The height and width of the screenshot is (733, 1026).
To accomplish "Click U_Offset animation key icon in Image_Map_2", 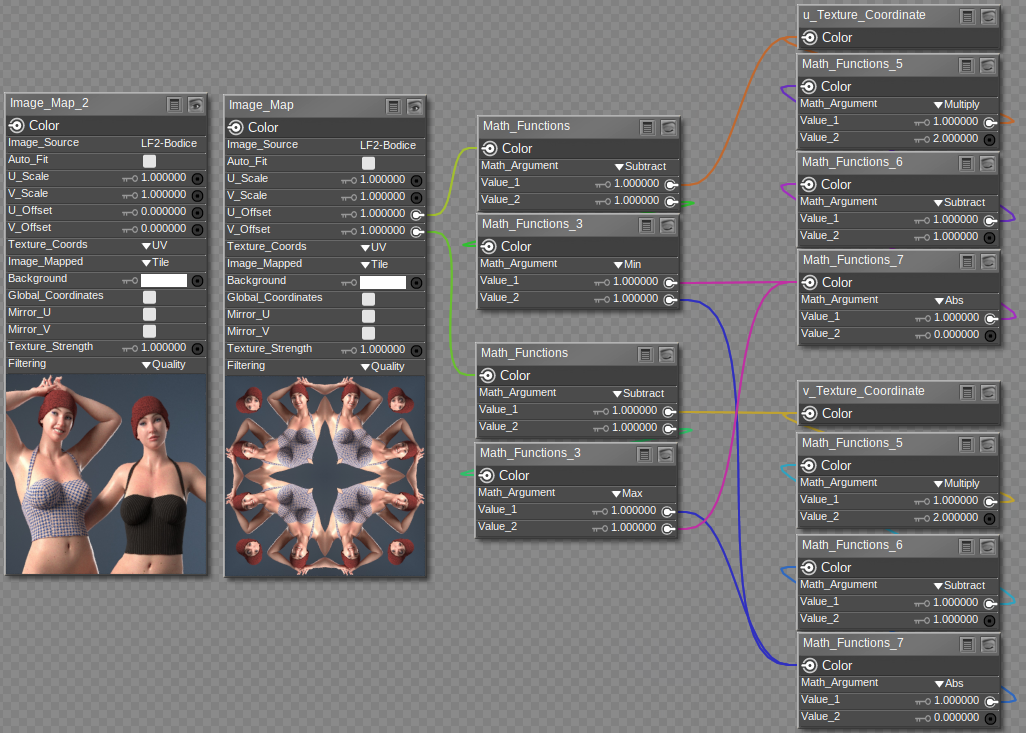I will [130, 212].
